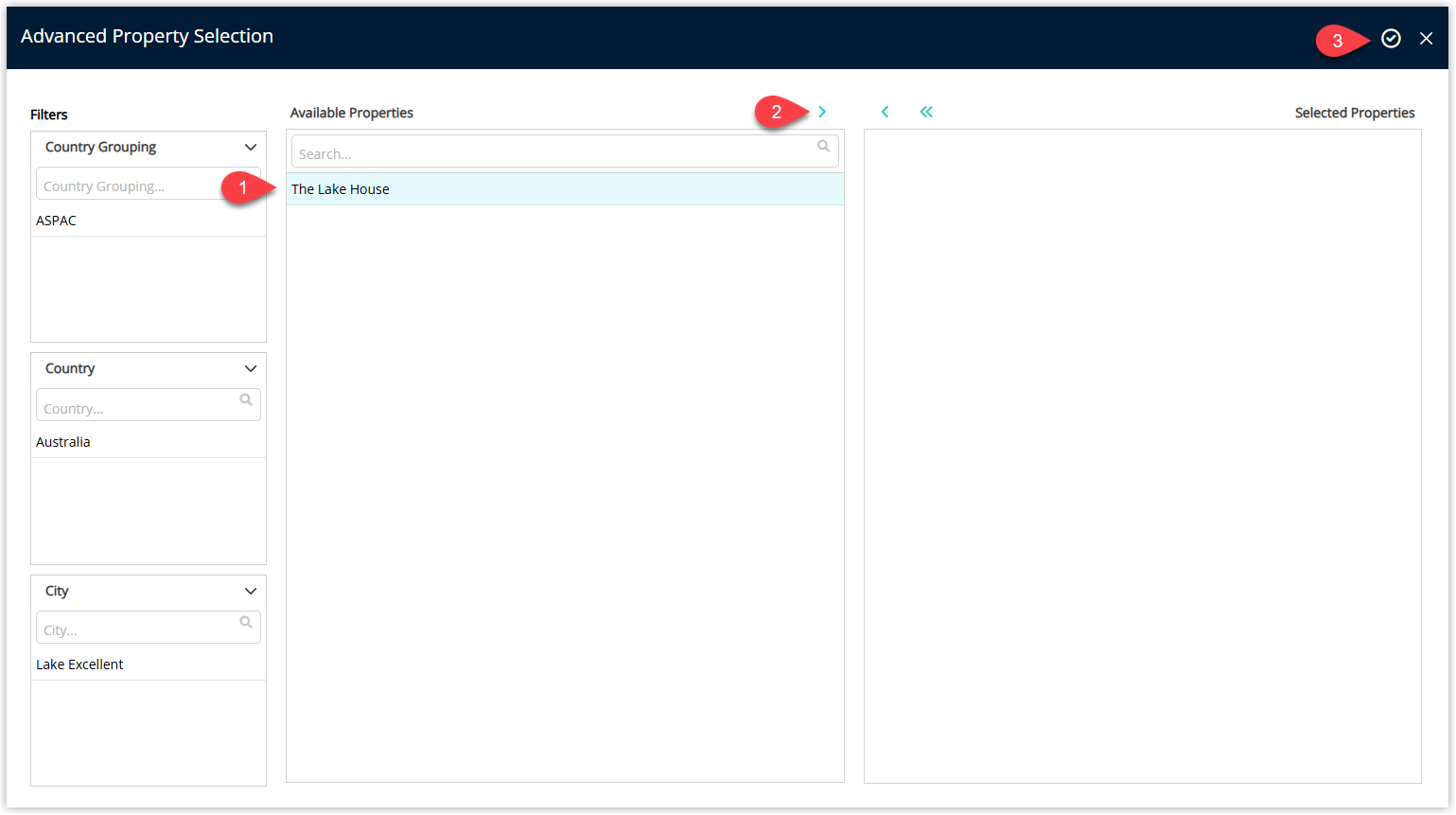Focus the City filter search field
1456x815 pixels.
(149, 627)
